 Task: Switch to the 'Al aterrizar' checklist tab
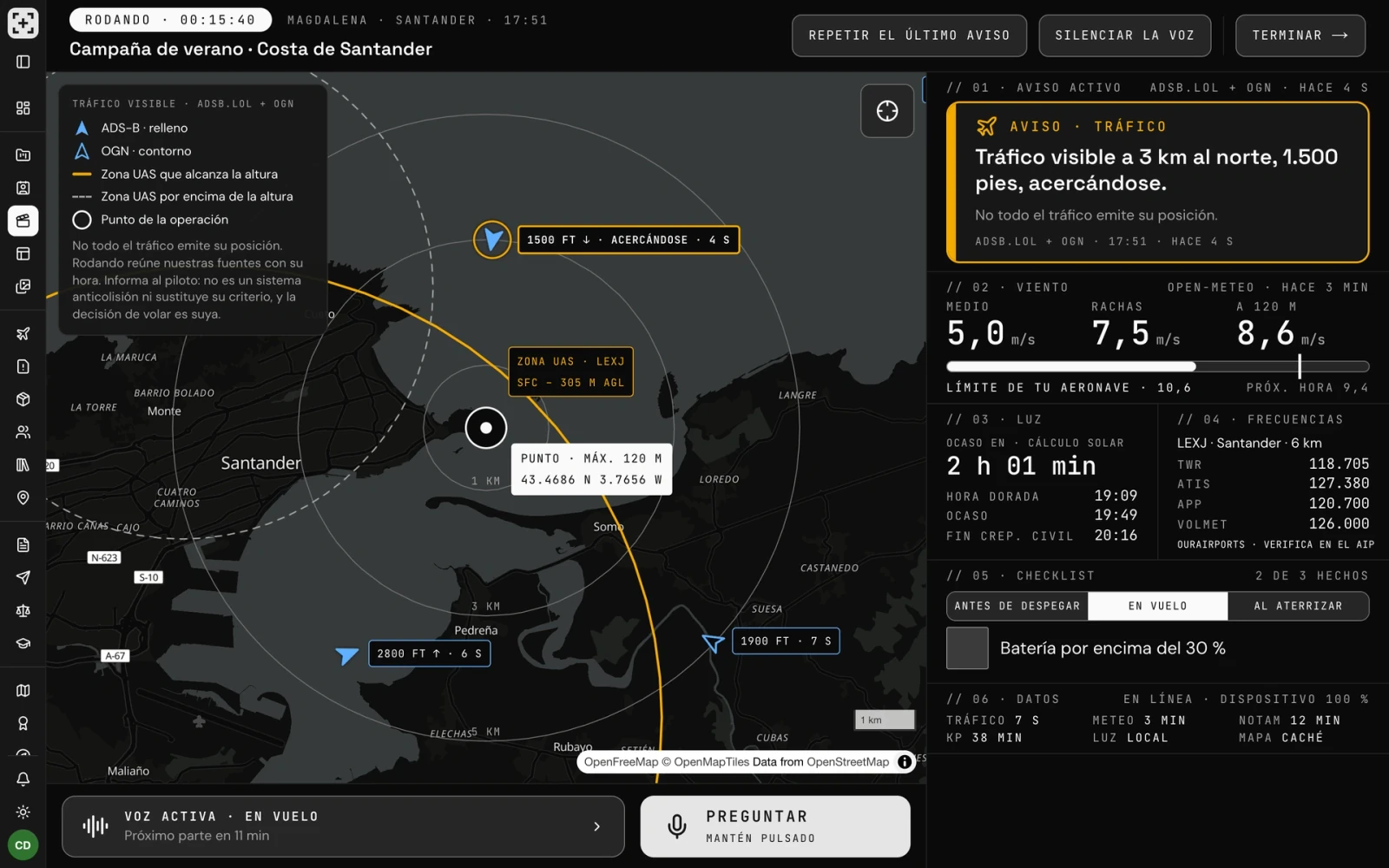tap(1298, 606)
